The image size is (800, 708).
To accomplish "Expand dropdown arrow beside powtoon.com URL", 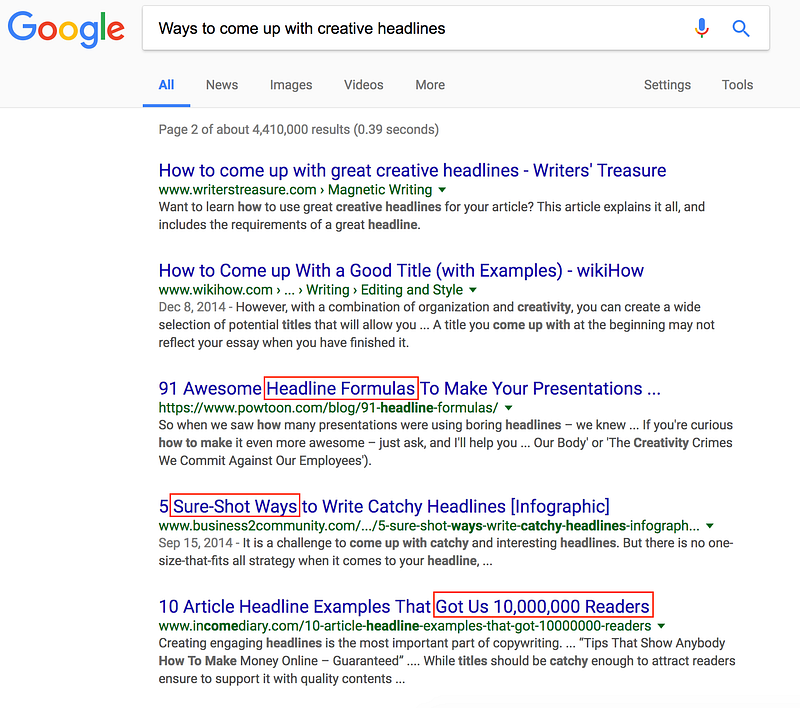I will pyautogui.click(x=509, y=408).
